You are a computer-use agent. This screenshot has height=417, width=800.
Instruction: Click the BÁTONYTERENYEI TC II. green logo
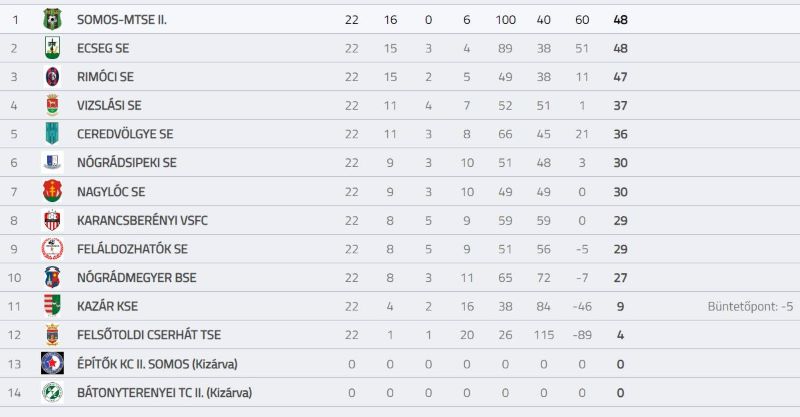pyautogui.click(x=52, y=392)
